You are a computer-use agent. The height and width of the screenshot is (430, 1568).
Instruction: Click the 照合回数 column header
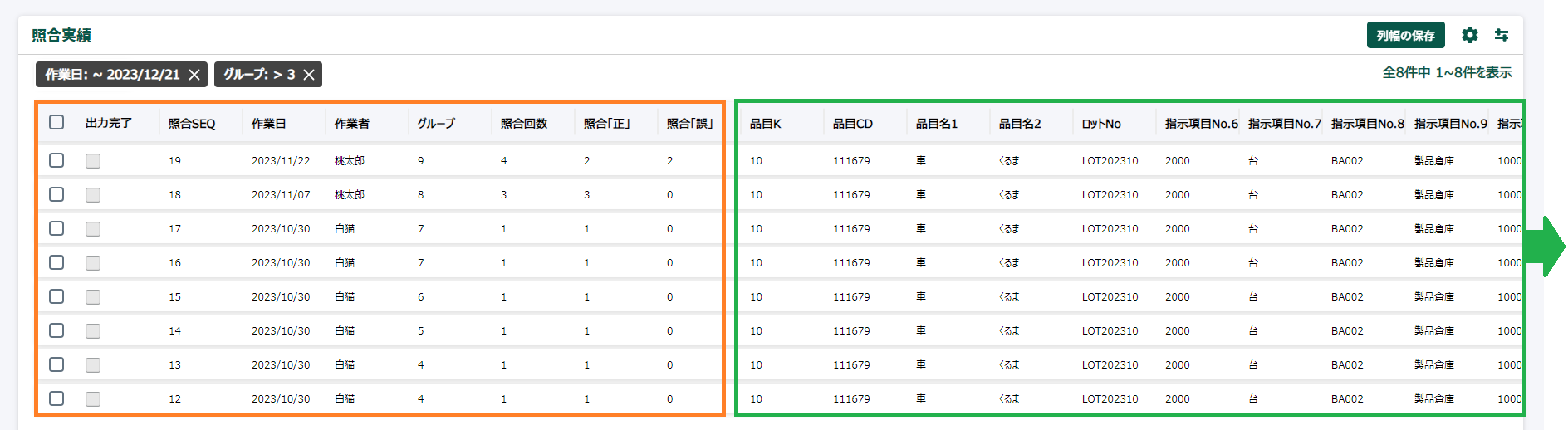pos(524,124)
